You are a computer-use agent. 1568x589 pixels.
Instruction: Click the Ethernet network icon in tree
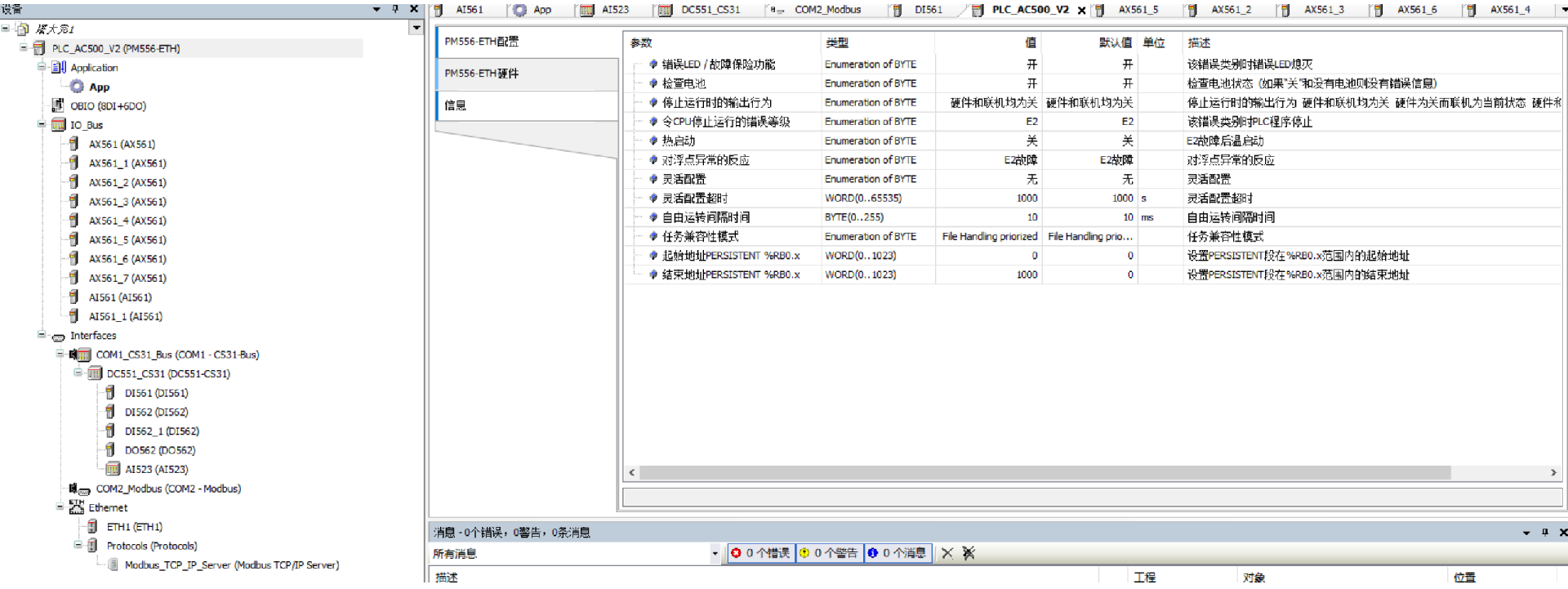[77, 507]
